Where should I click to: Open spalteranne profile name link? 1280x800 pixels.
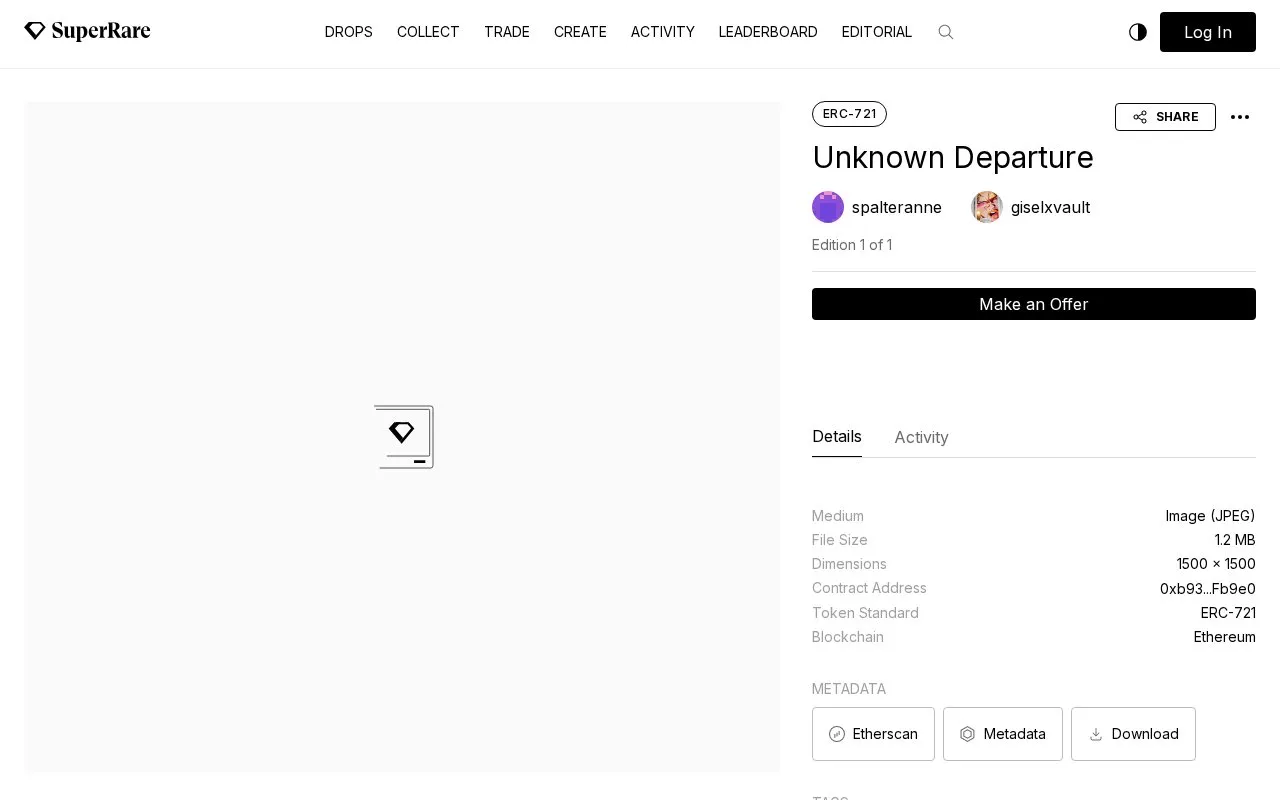897,207
